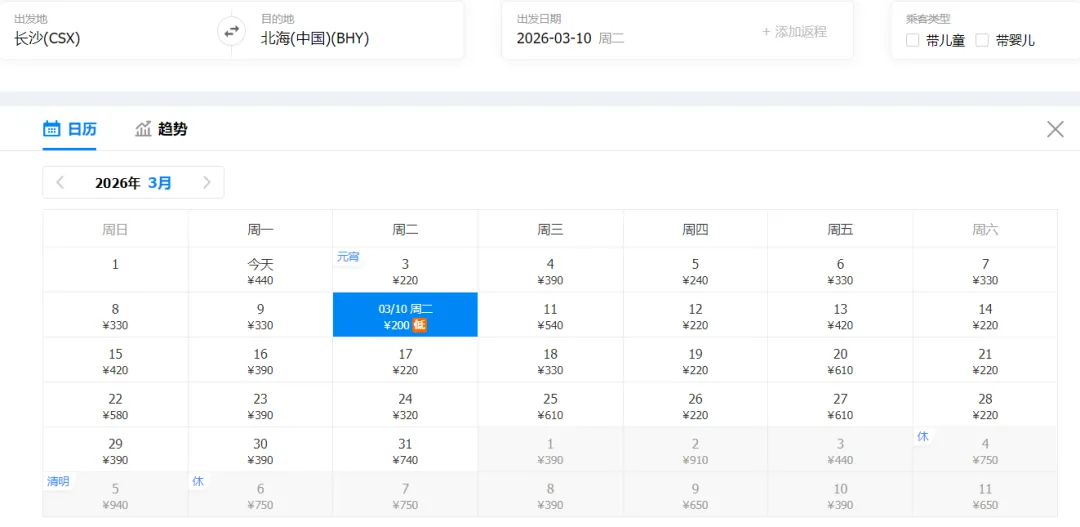Image resolution: width=1080 pixels, height=527 pixels.
Task: Select March 20 with ¥610 fare
Action: [840, 360]
